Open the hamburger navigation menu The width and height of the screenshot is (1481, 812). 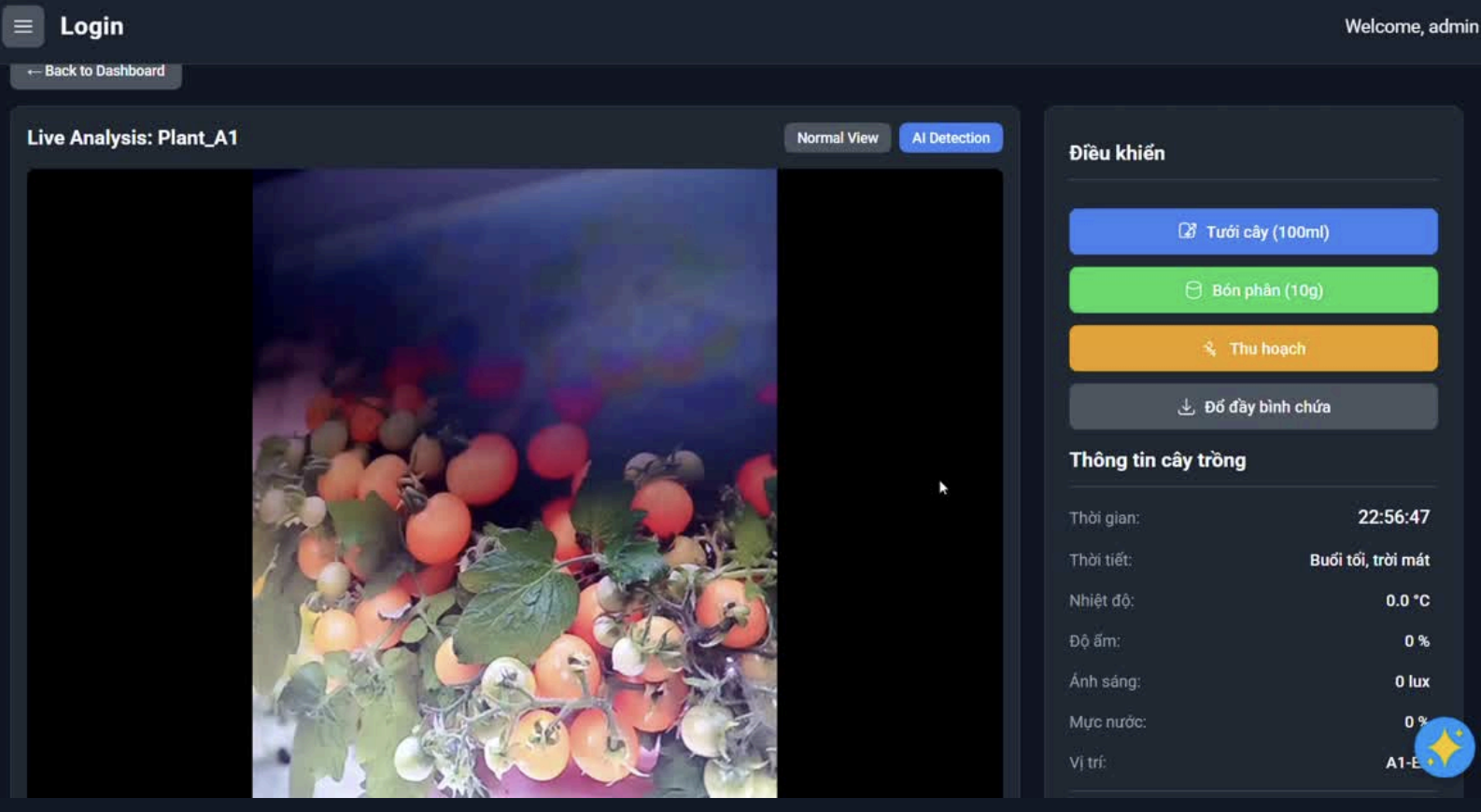(x=23, y=26)
